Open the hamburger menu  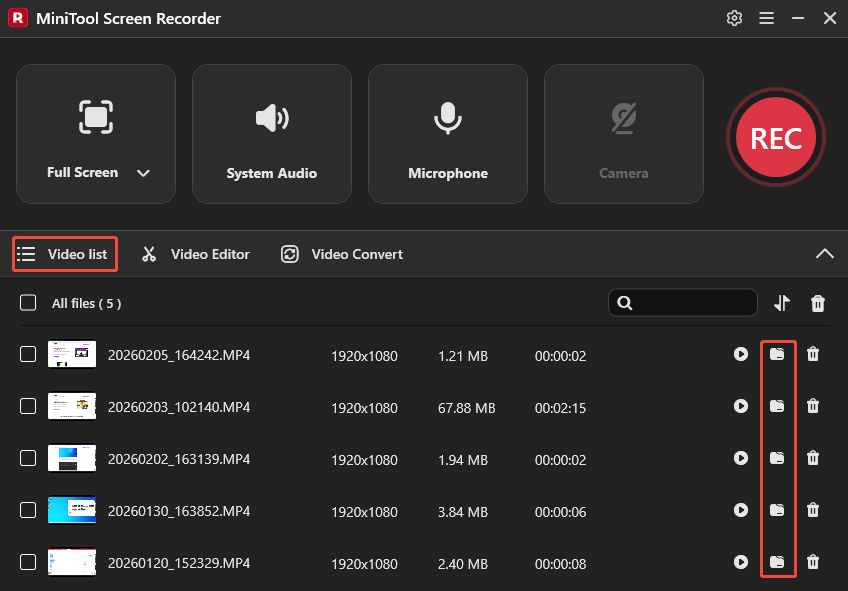click(766, 18)
